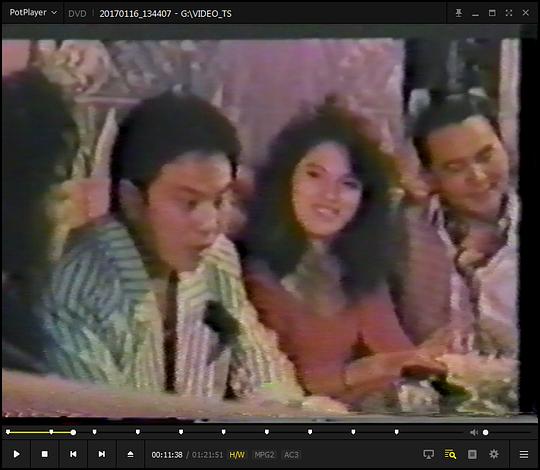Click the DVD label in the title bar
The width and height of the screenshot is (540, 470).
coord(77,13)
